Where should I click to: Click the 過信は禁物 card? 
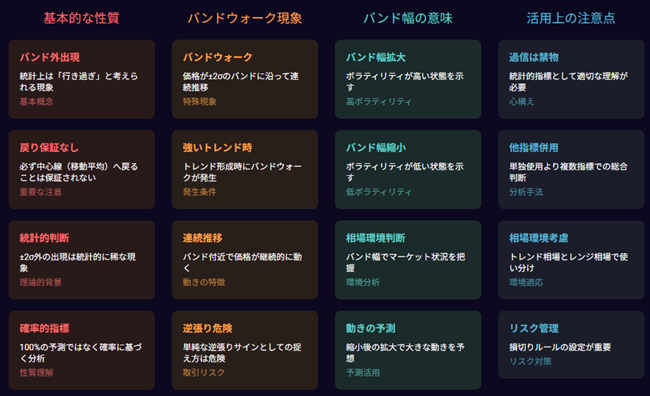571,79
